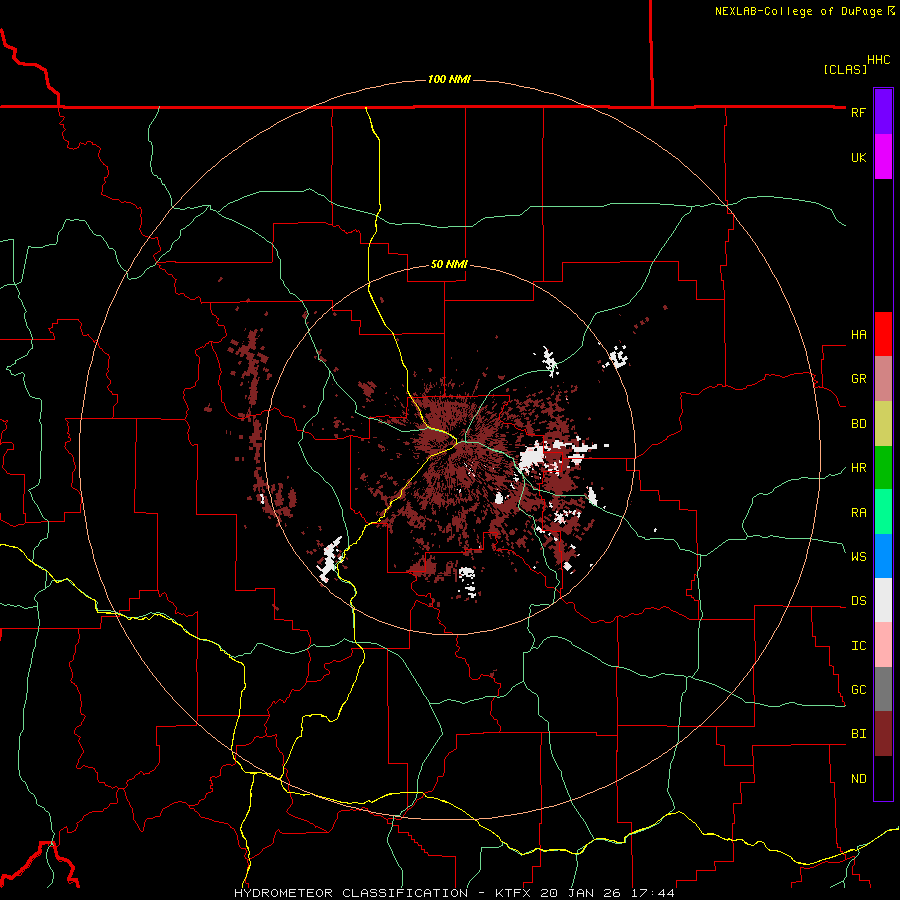The height and width of the screenshot is (900, 900).
Task: Click the 'GC' legend label
Action: click(x=858, y=690)
